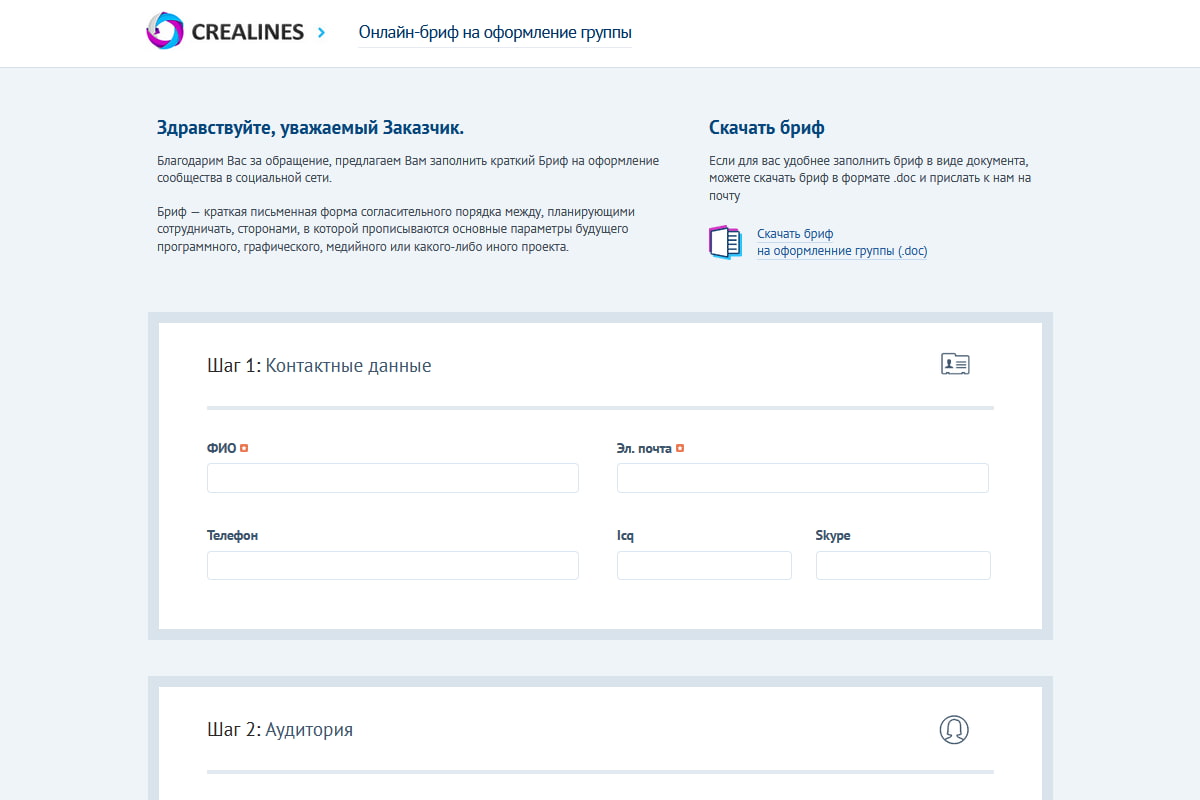Focus the ФИО input field

(x=392, y=478)
